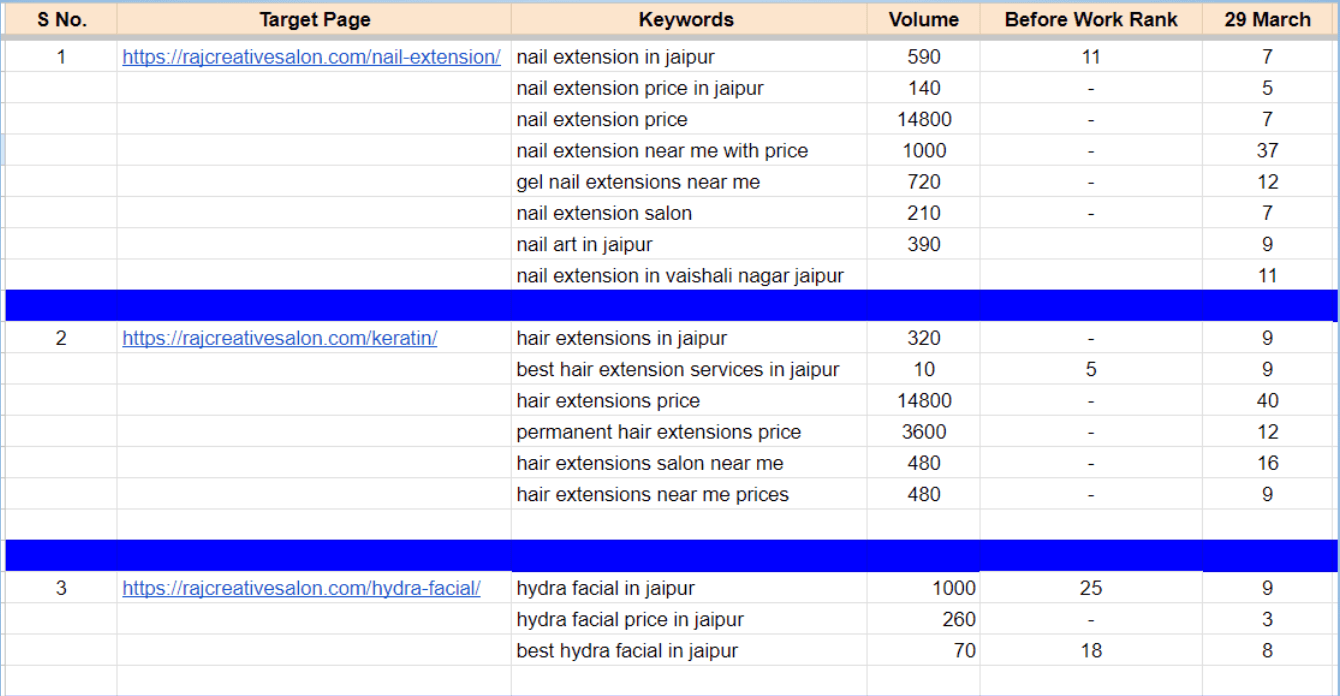Select before-work rank 11 cell
Screen dimensions: 1340x696
coord(1091,57)
